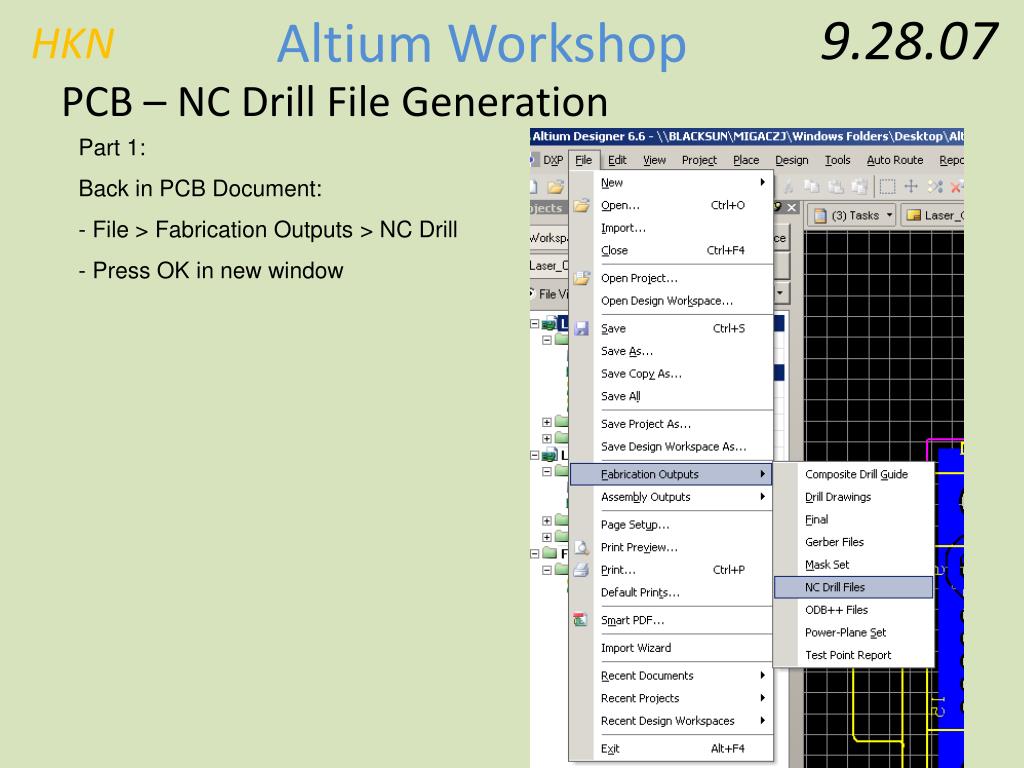The height and width of the screenshot is (768, 1024).
Task: Select Test Point Report in the submenu
Action: [x=854, y=655]
